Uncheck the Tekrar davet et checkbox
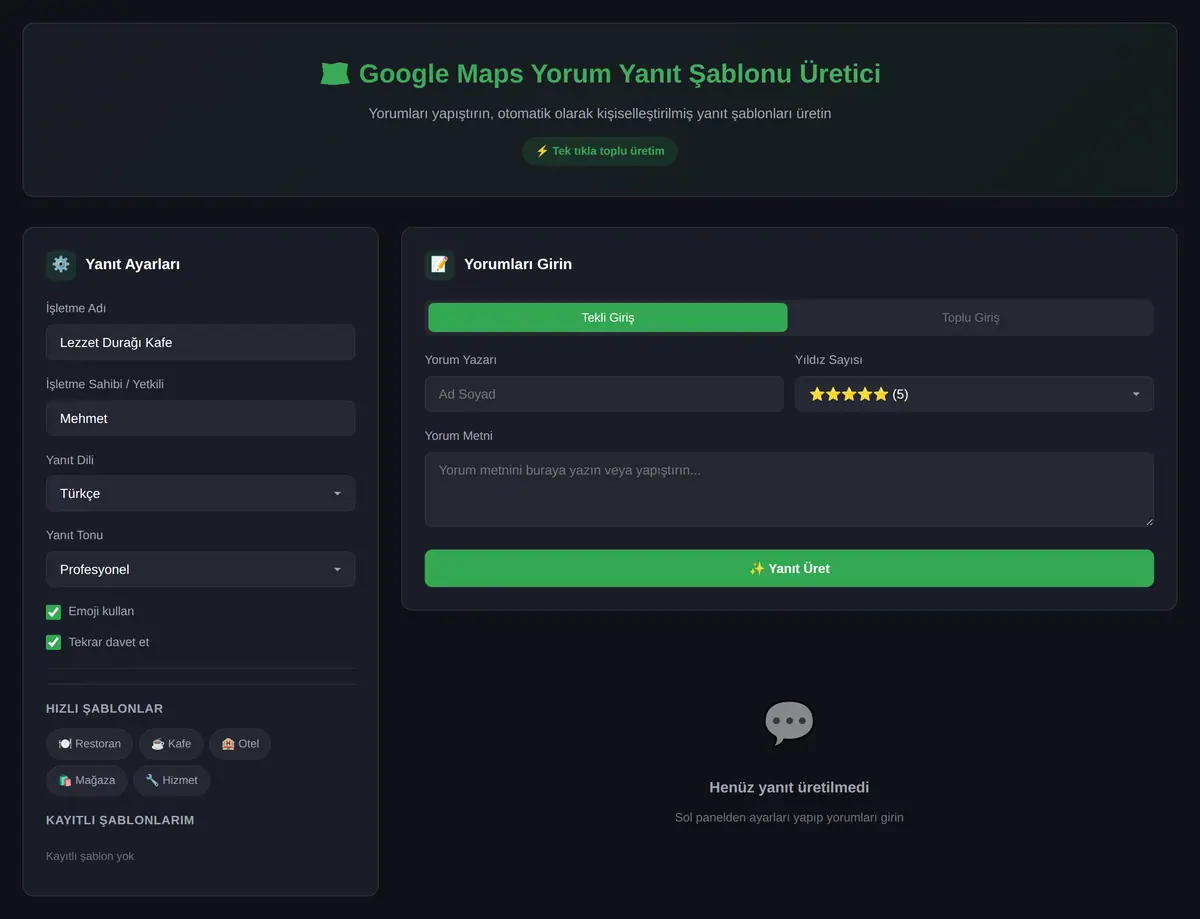 click(x=54, y=643)
